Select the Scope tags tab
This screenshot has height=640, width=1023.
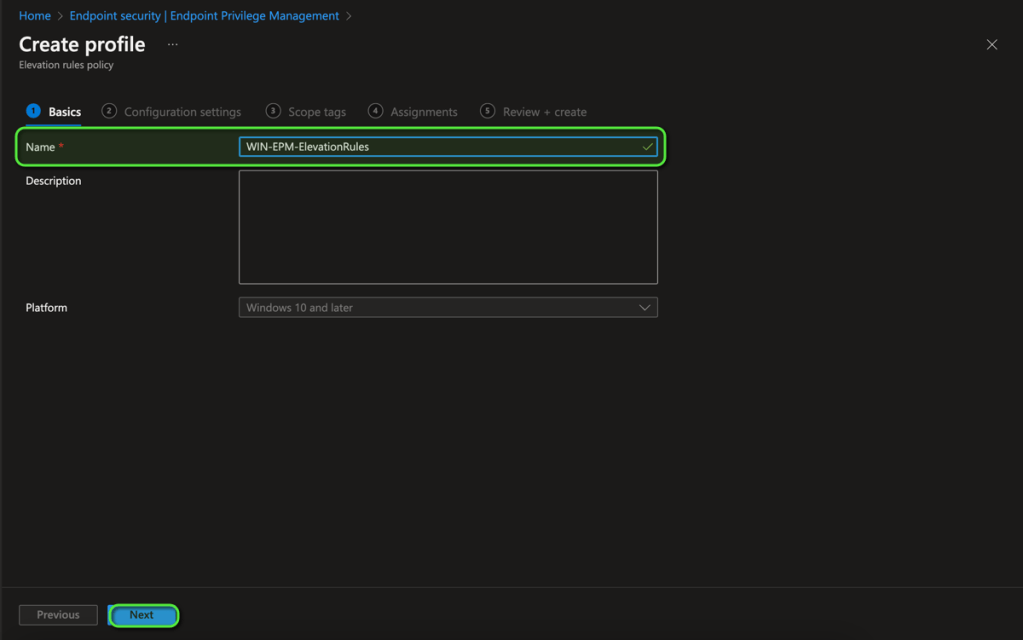[316, 112]
